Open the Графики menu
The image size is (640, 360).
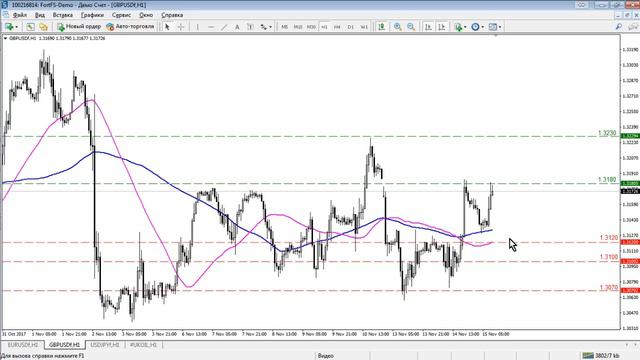pyautogui.click(x=92, y=15)
